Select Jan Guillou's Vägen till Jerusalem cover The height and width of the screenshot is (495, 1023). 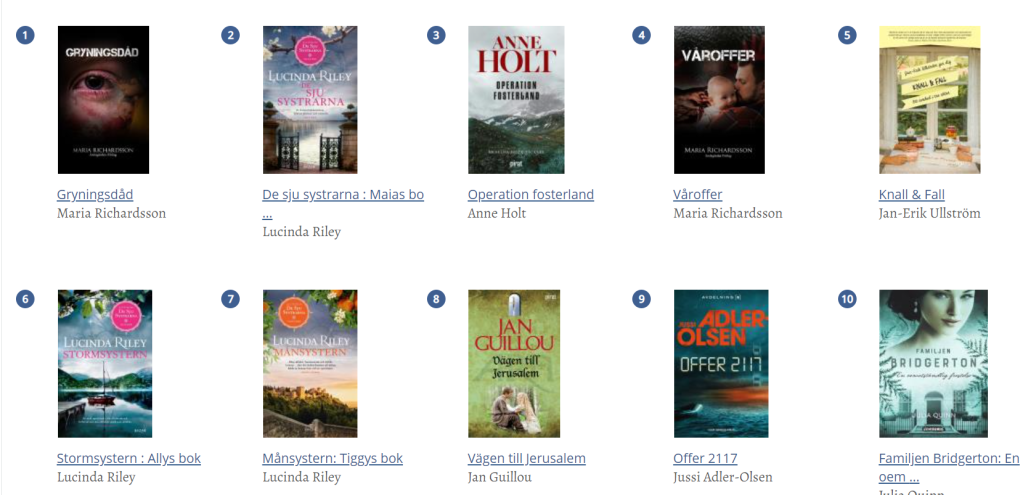[514, 364]
